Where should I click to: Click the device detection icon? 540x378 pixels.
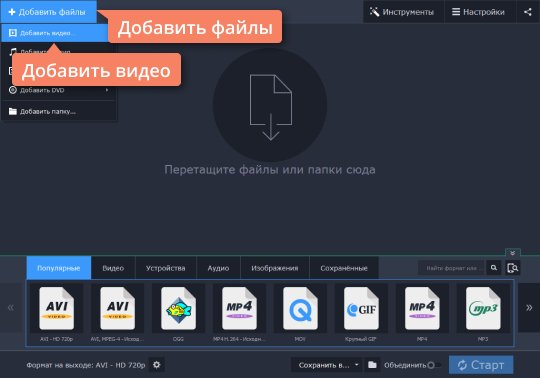tap(512, 268)
